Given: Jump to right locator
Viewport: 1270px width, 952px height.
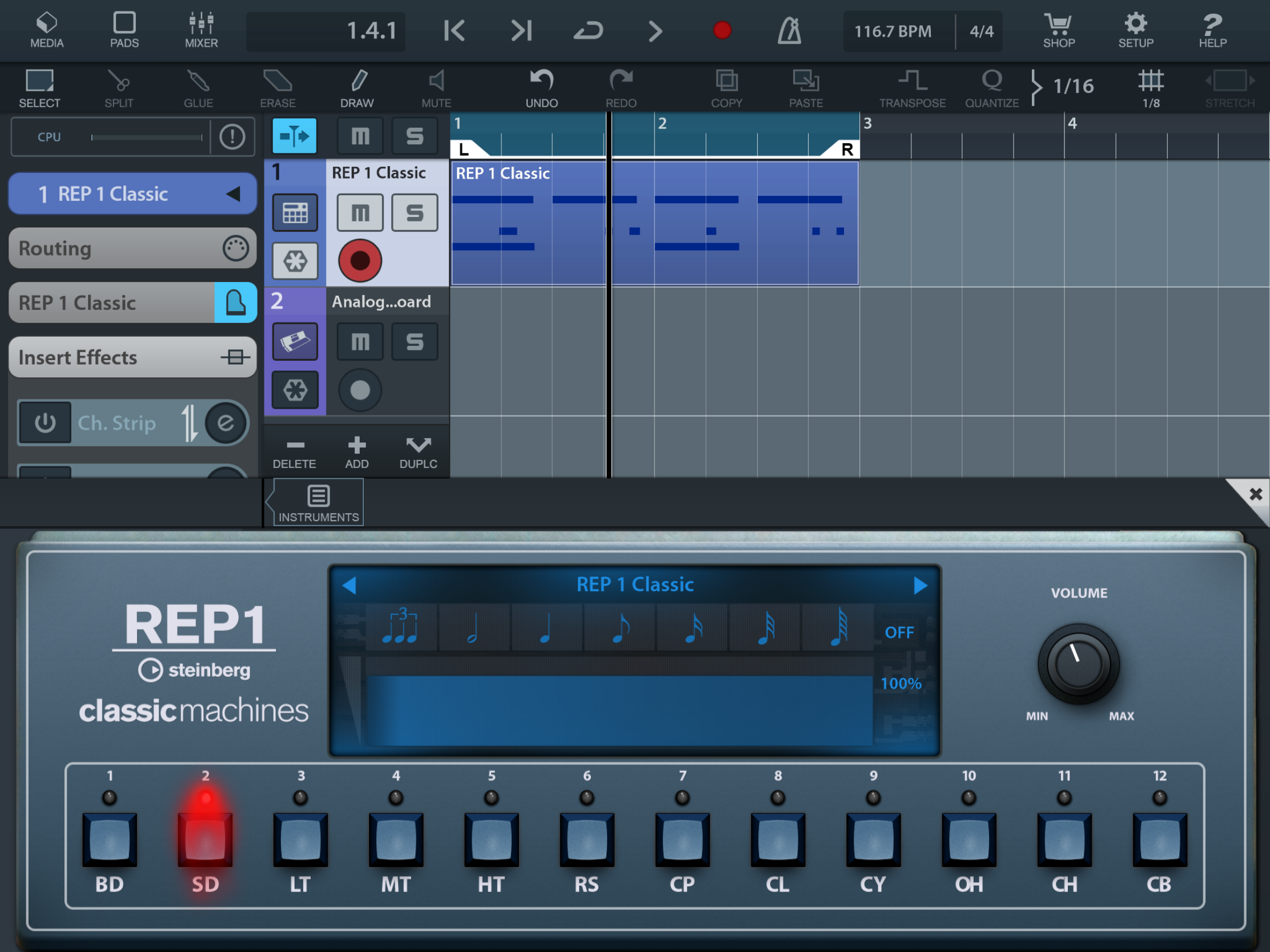Looking at the screenshot, I should [521, 30].
